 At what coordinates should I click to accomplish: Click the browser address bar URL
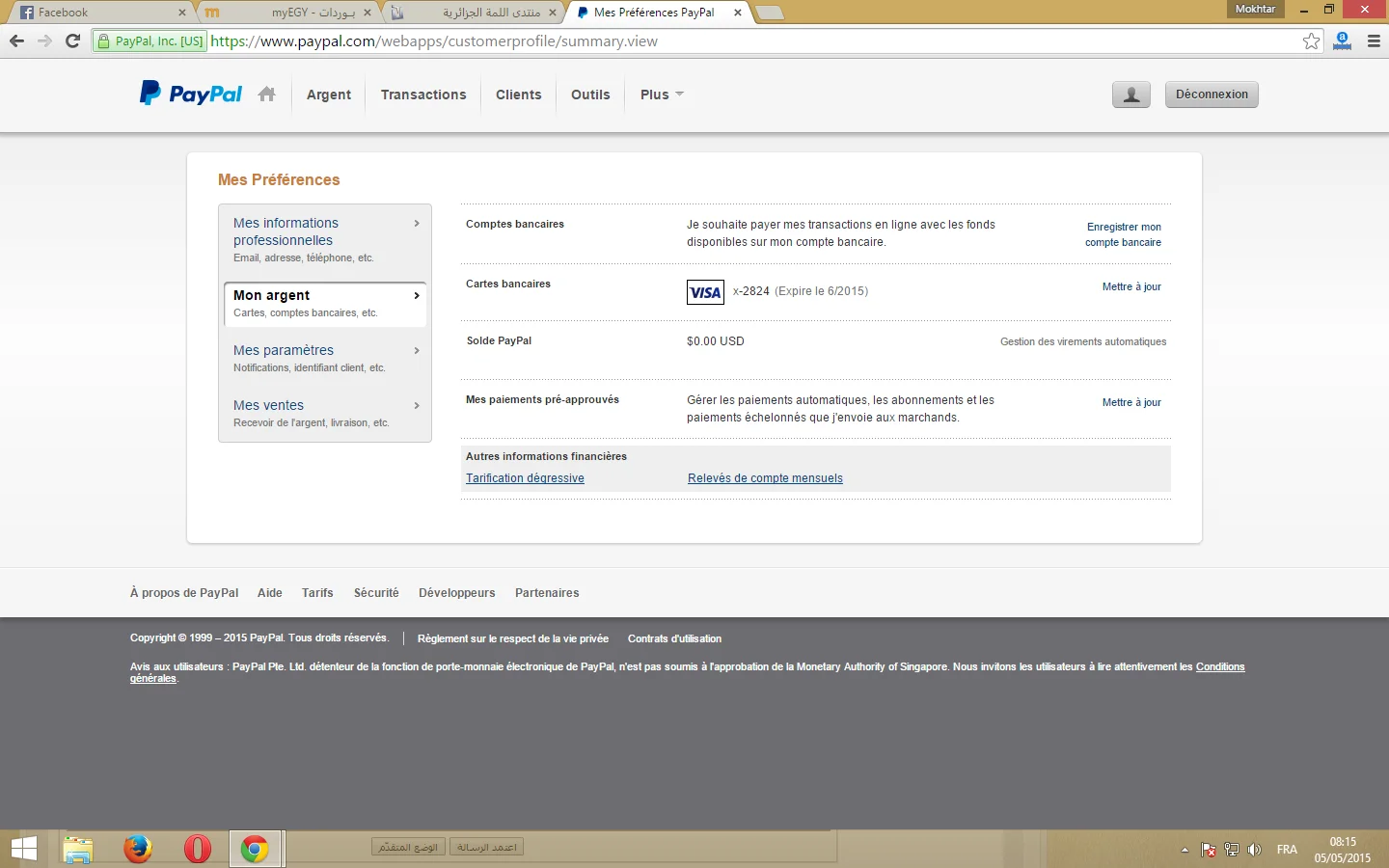coord(434,41)
